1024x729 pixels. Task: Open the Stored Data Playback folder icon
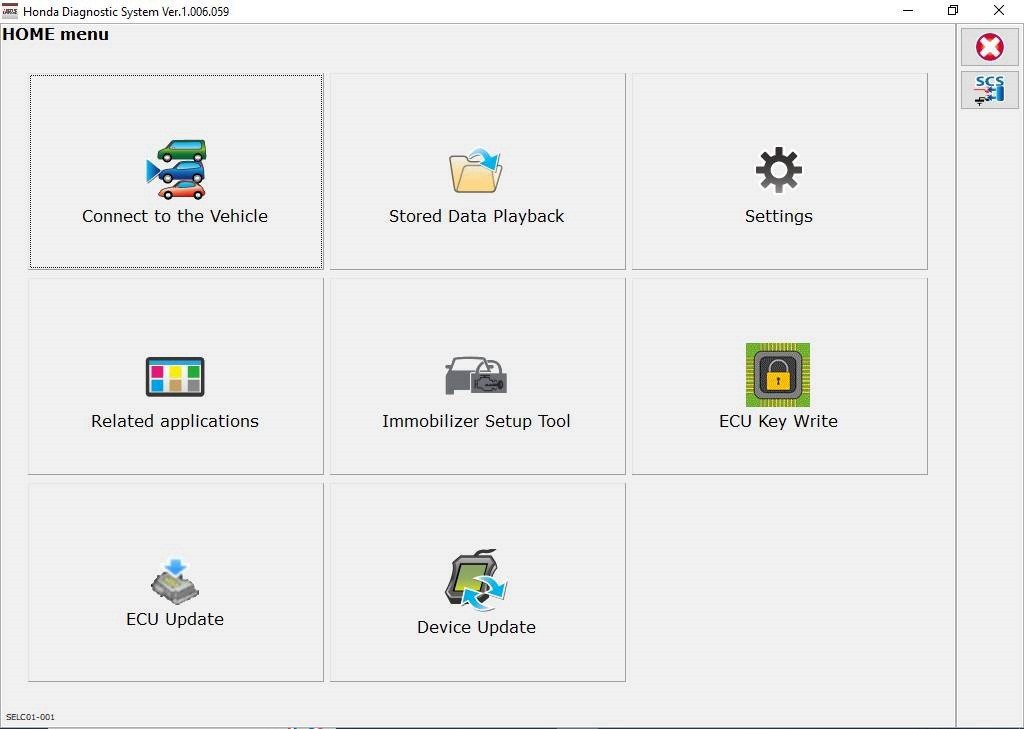[x=475, y=170]
